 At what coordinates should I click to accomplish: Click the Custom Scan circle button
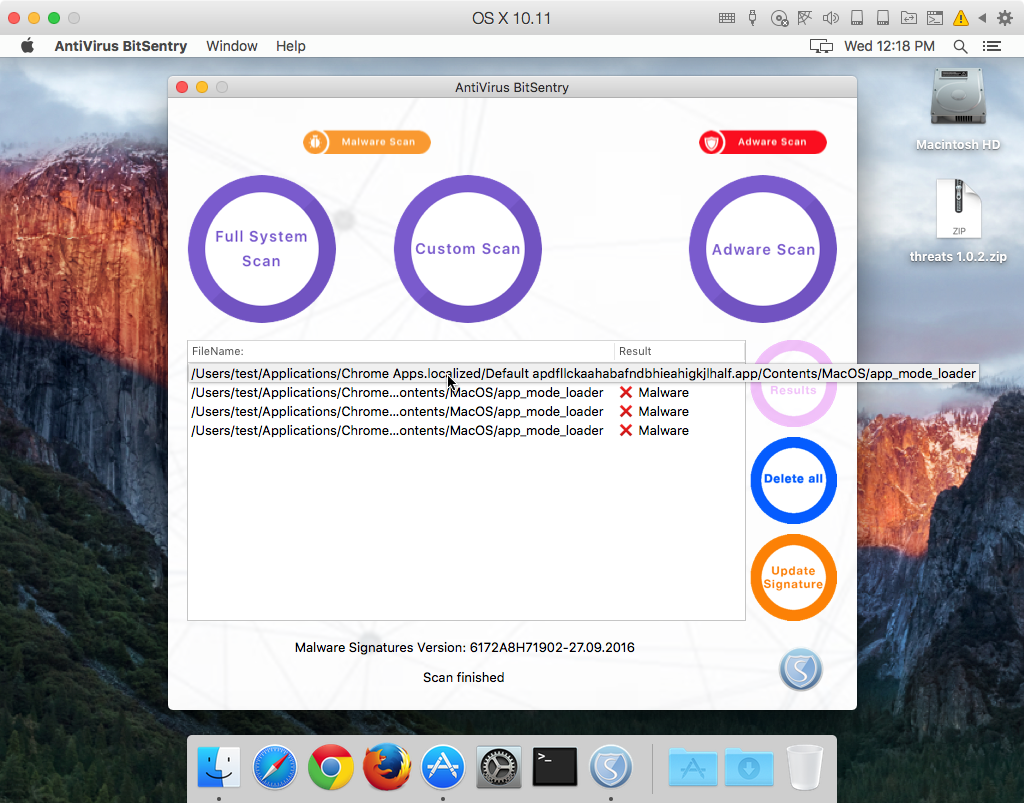click(x=468, y=249)
